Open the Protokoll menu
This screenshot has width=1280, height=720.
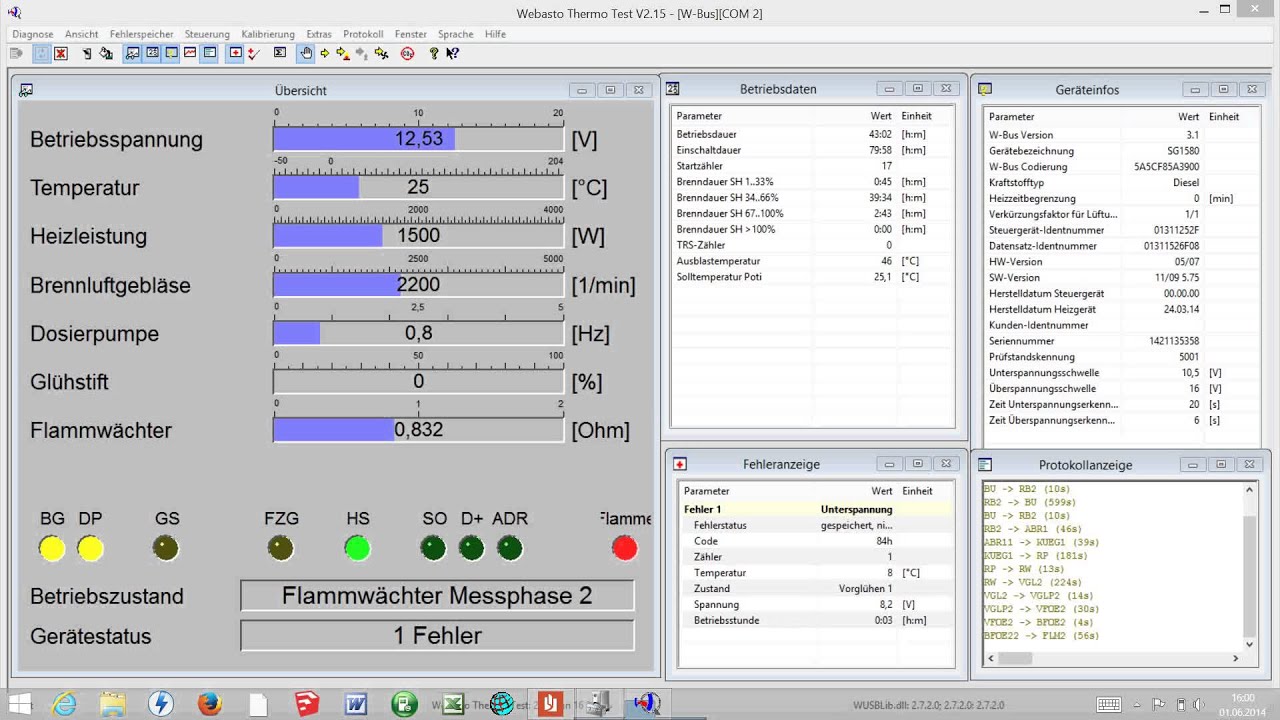point(363,34)
